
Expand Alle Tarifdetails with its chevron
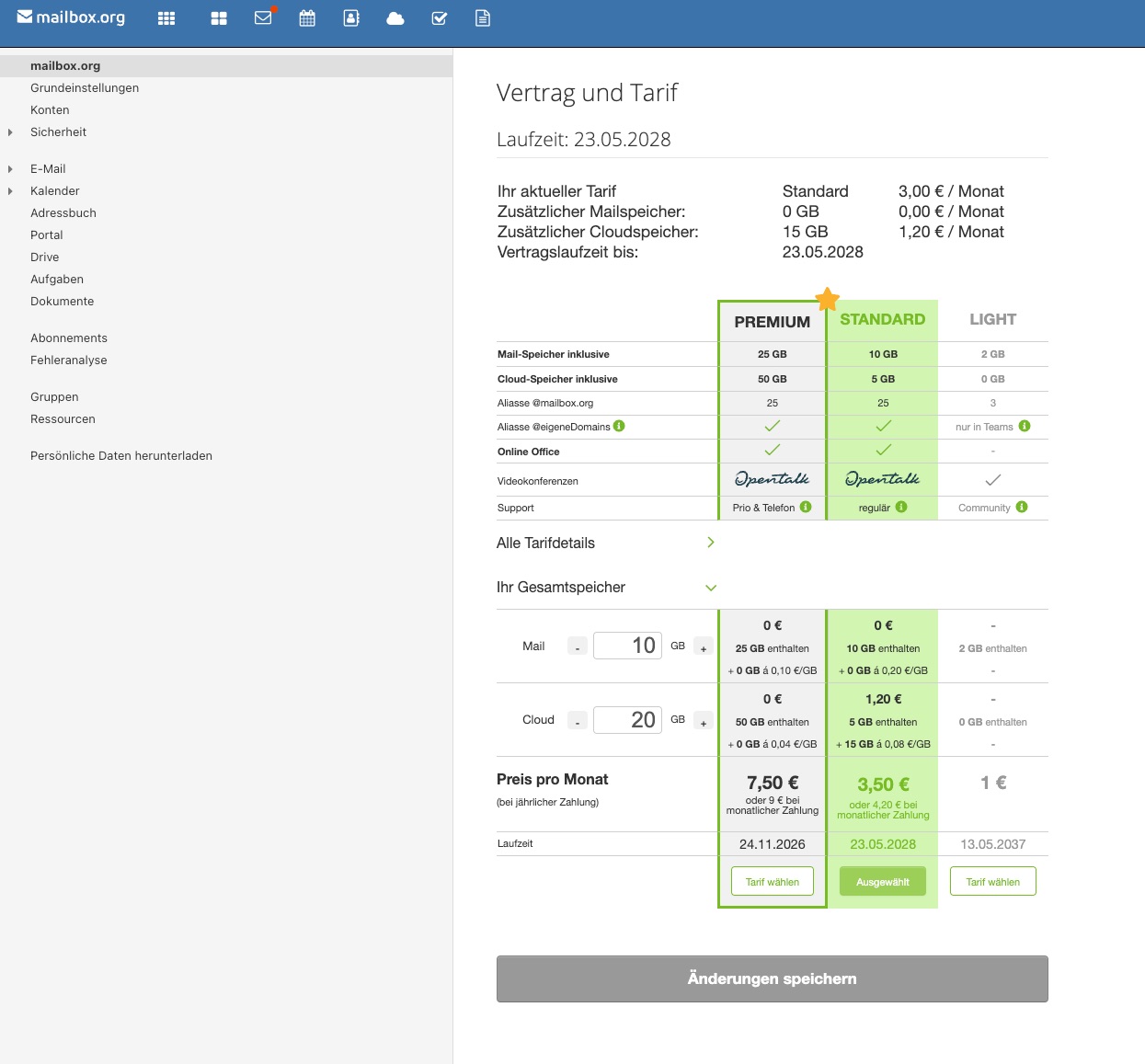(711, 543)
